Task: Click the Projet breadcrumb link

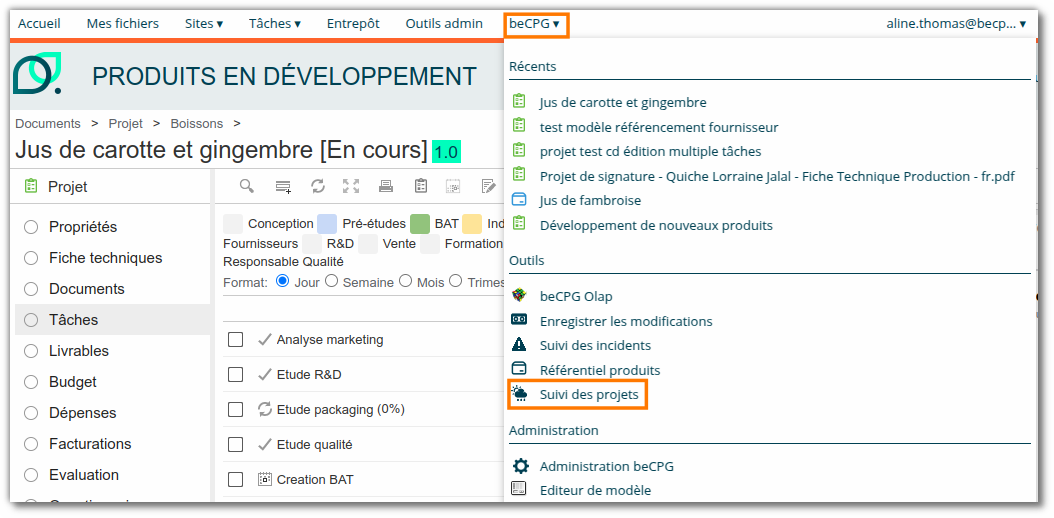Action: 126,124
